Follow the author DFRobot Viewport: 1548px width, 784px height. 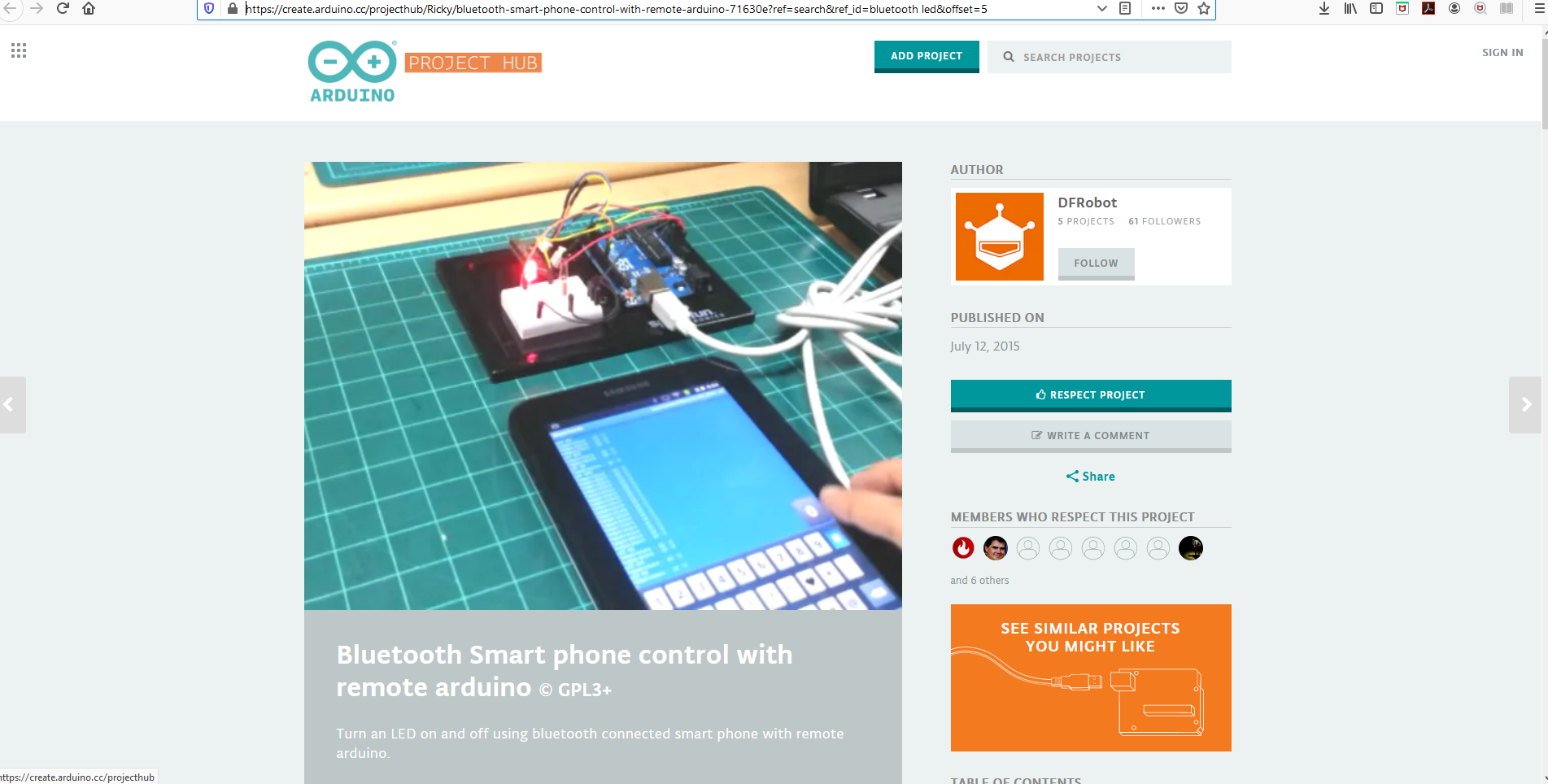[1097, 264]
